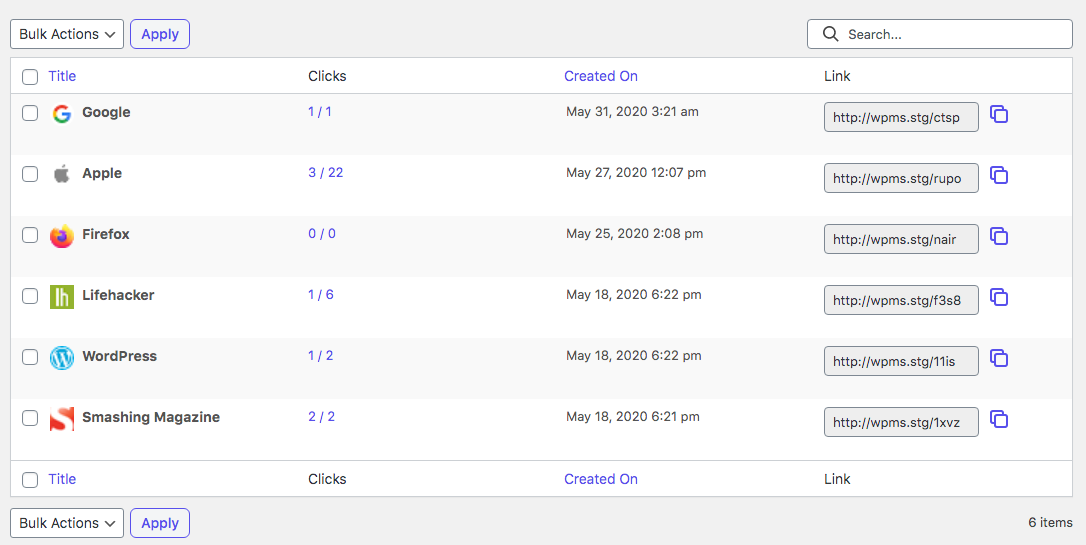The image size is (1086, 545).
Task: Click the Lifehacker logo icon
Action: tap(62, 297)
